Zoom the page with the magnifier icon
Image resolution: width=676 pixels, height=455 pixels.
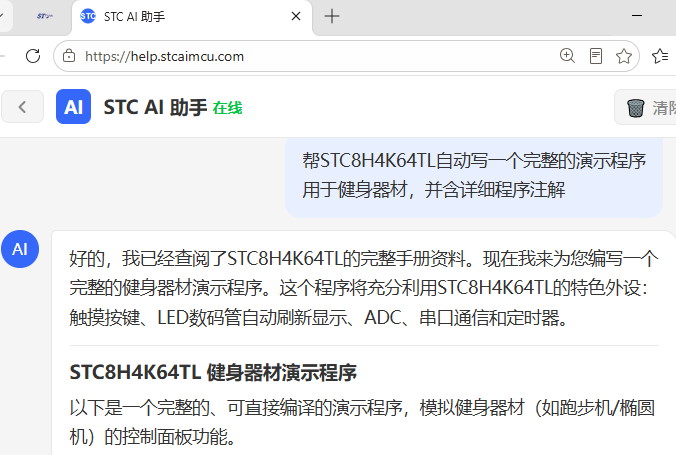[567, 56]
